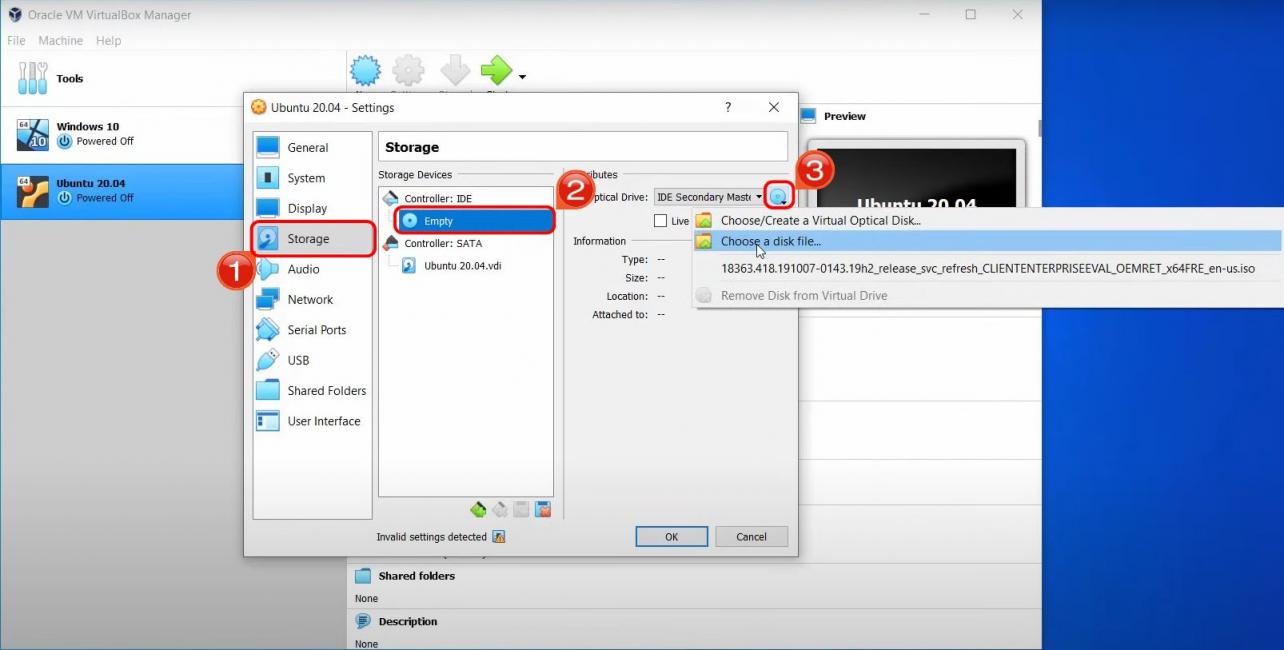Select Choose a disk file from the menu
Image resolution: width=1284 pixels, height=650 pixels.
click(x=770, y=241)
